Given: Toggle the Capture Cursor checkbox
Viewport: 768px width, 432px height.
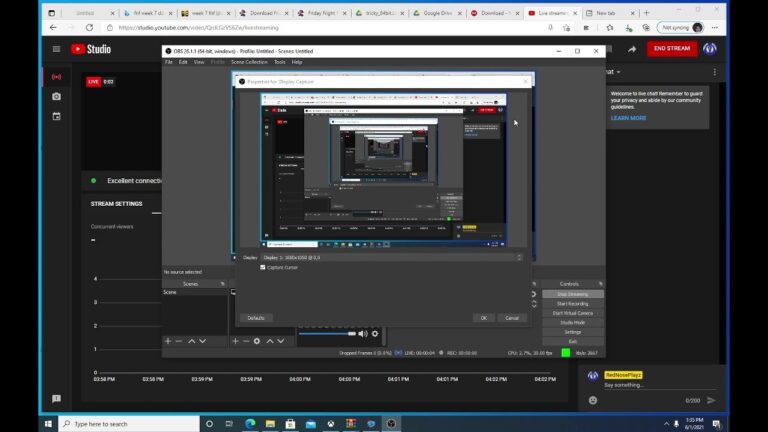Looking at the screenshot, I should 263,267.
